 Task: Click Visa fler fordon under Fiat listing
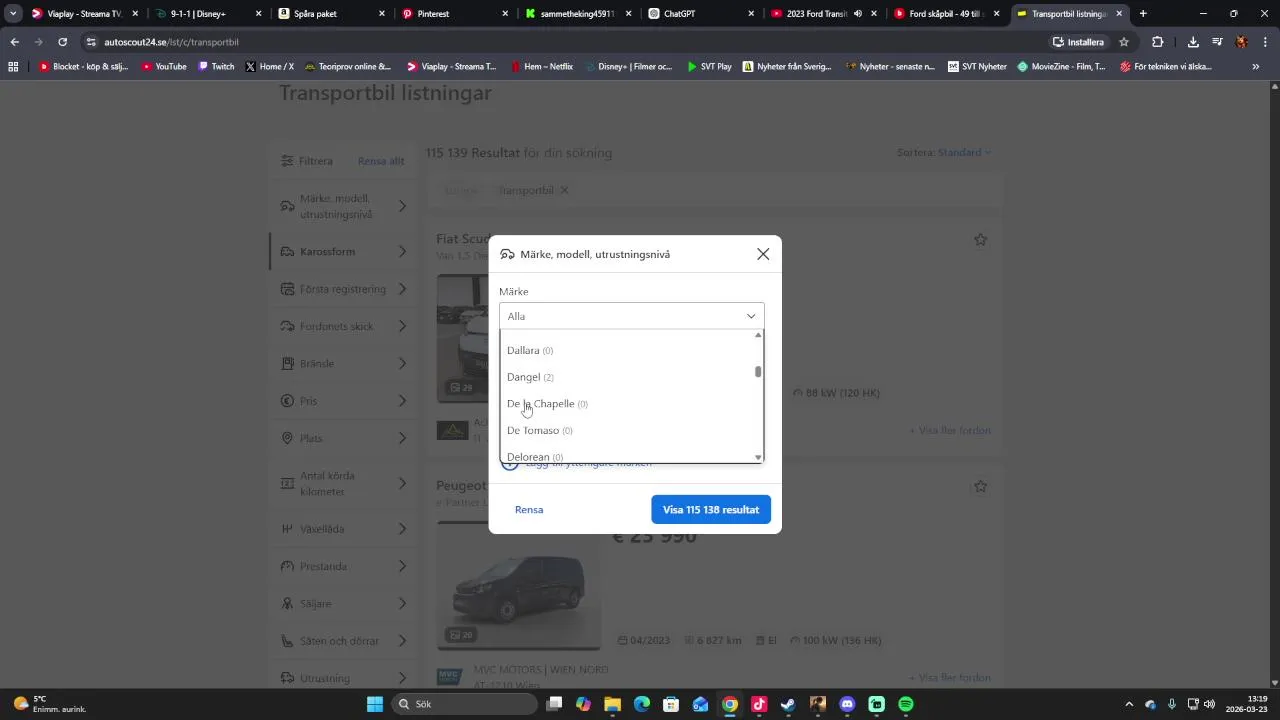coord(950,431)
